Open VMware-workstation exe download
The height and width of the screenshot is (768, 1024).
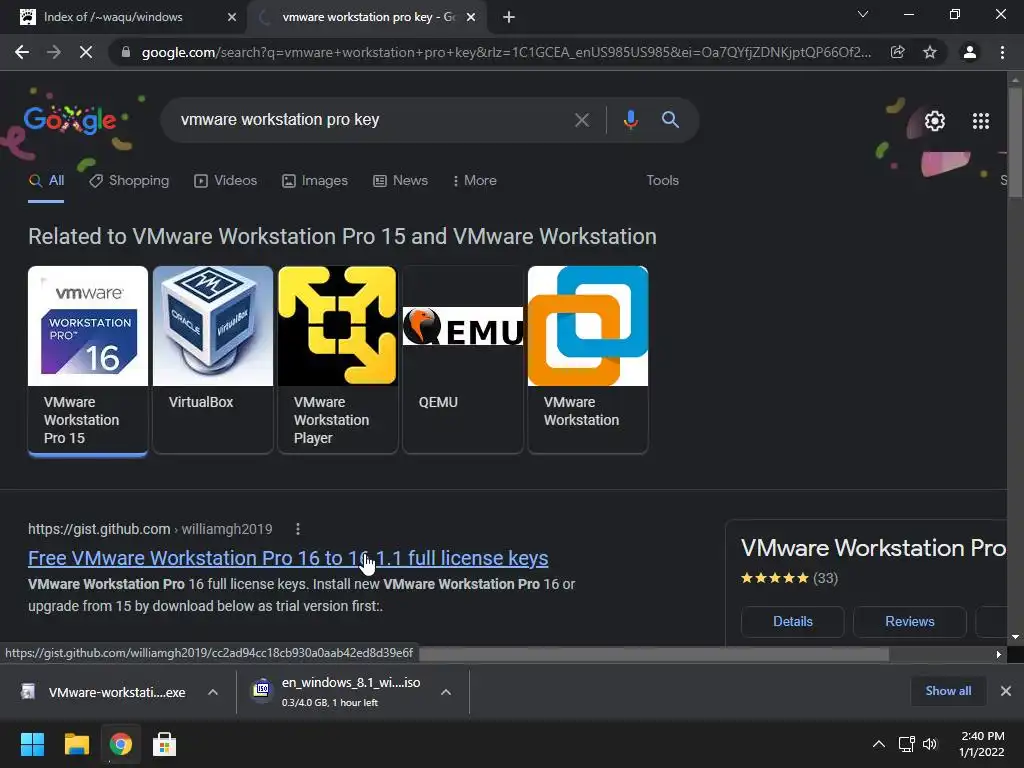pos(104,692)
